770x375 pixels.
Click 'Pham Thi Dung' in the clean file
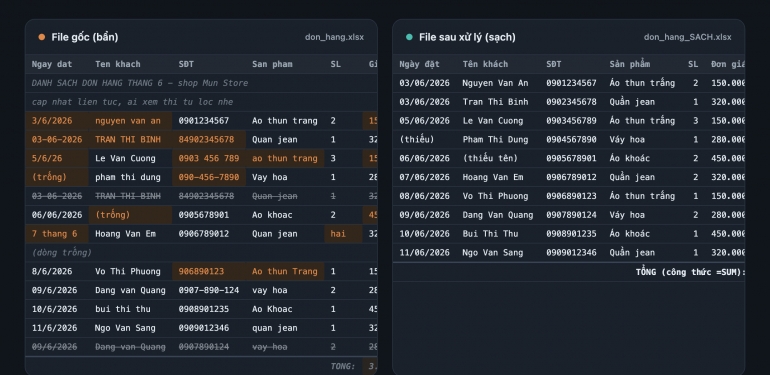pos(495,139)
